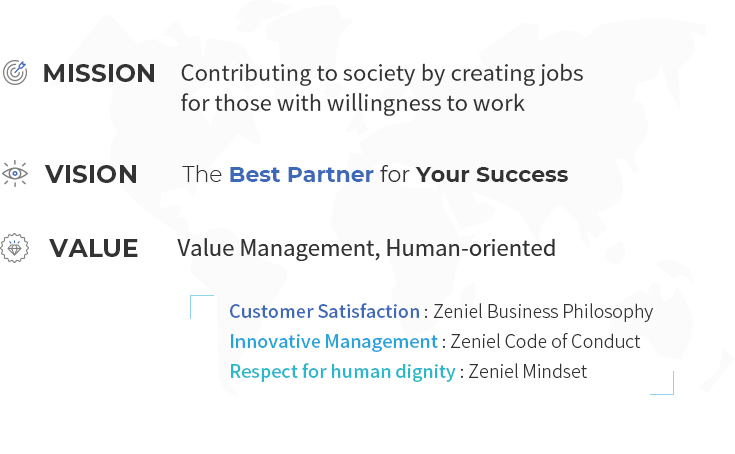Viewport: 735px width, 454px height.
Task: Click the 'Human-oriented' phrase
Action: (x=471, y=248)
